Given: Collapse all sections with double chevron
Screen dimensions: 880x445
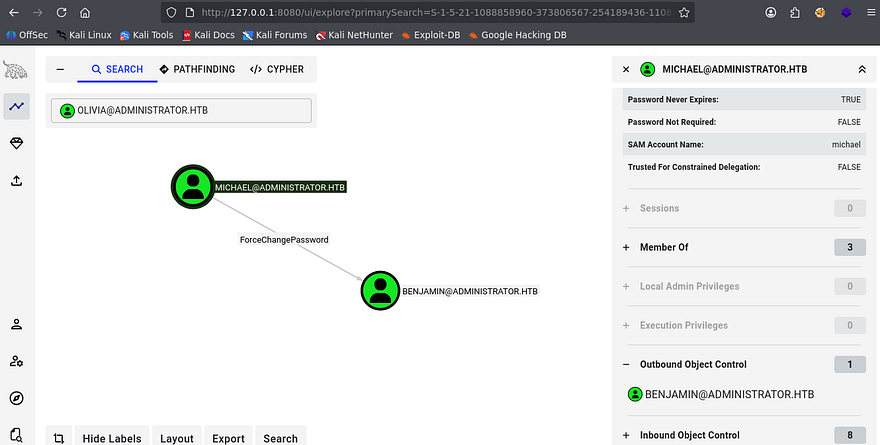Looking at the screenshot, I should 862,70.
